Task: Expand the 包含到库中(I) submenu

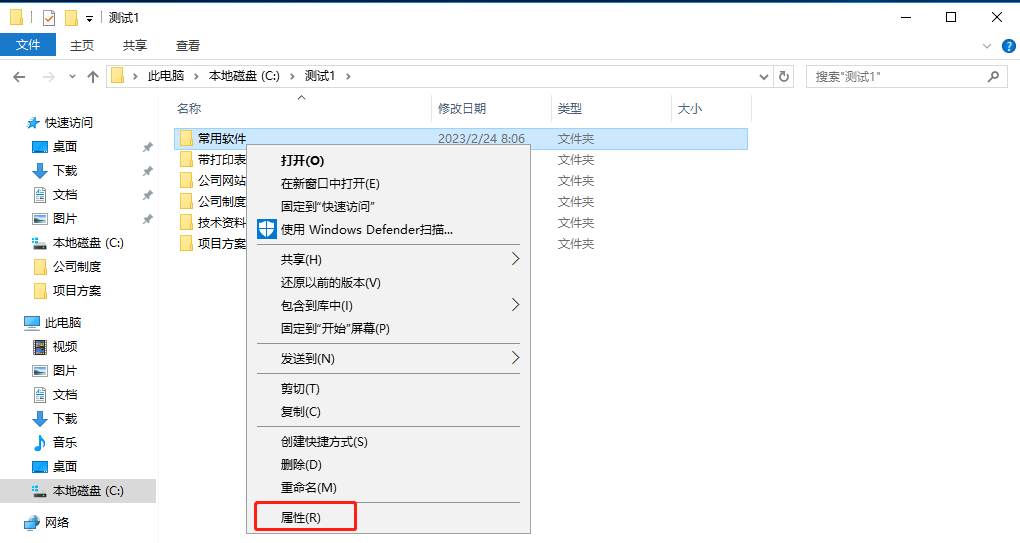Action: (389, 306)
